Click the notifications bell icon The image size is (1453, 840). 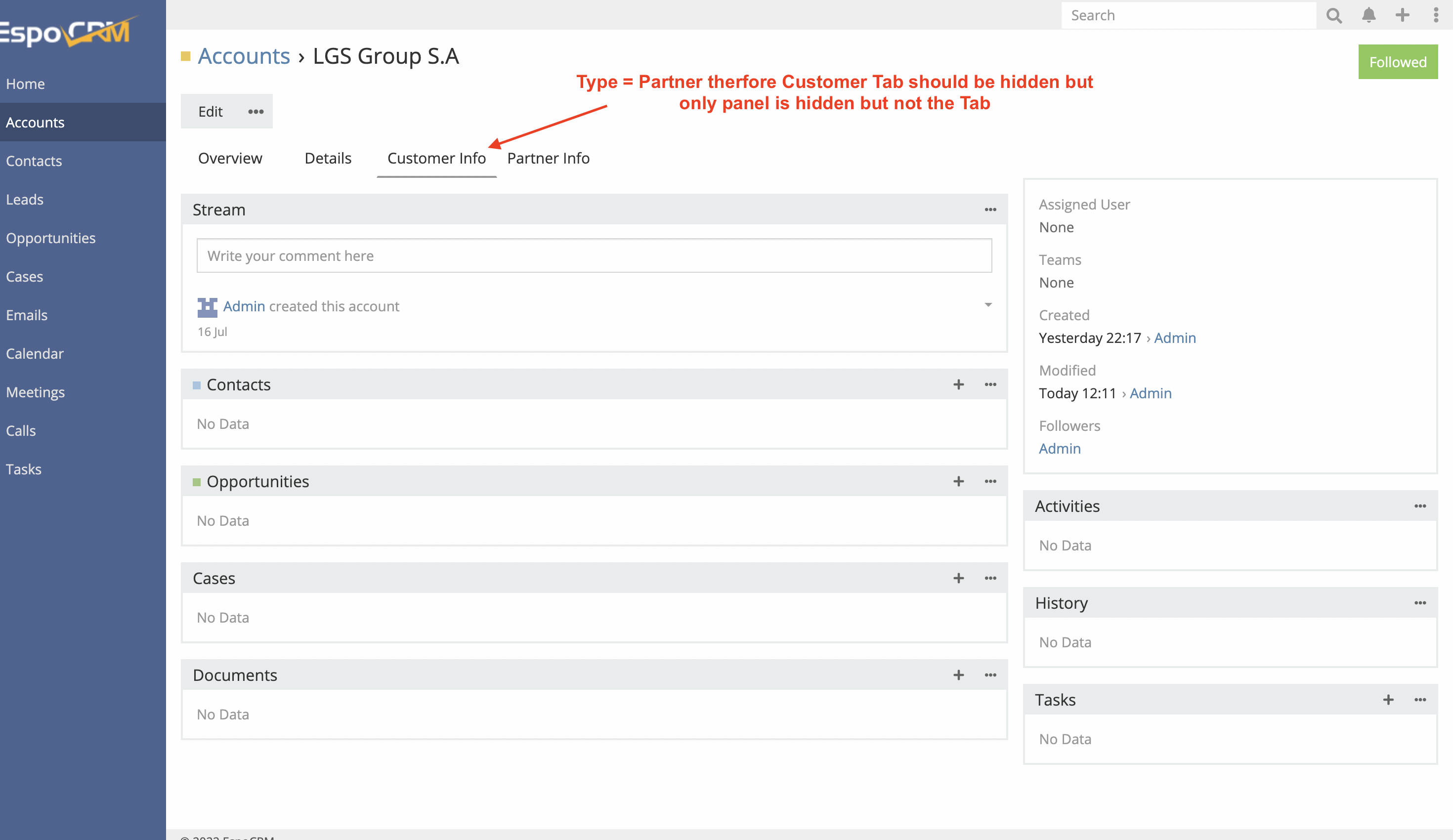click(1369, 15)
